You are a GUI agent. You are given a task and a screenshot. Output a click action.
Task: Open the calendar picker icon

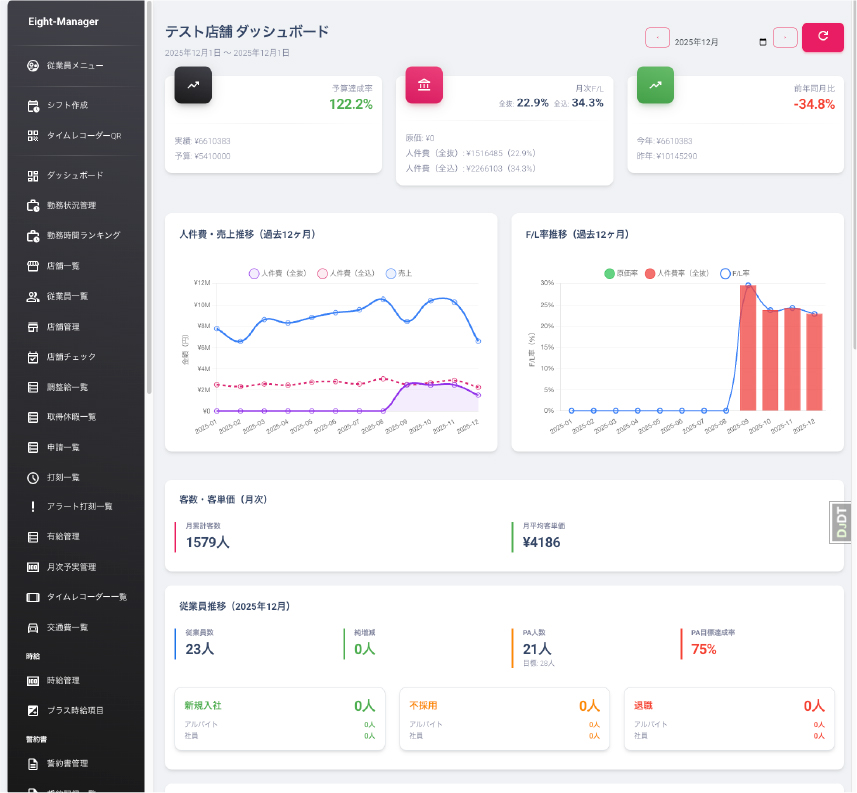click(763, 42)
